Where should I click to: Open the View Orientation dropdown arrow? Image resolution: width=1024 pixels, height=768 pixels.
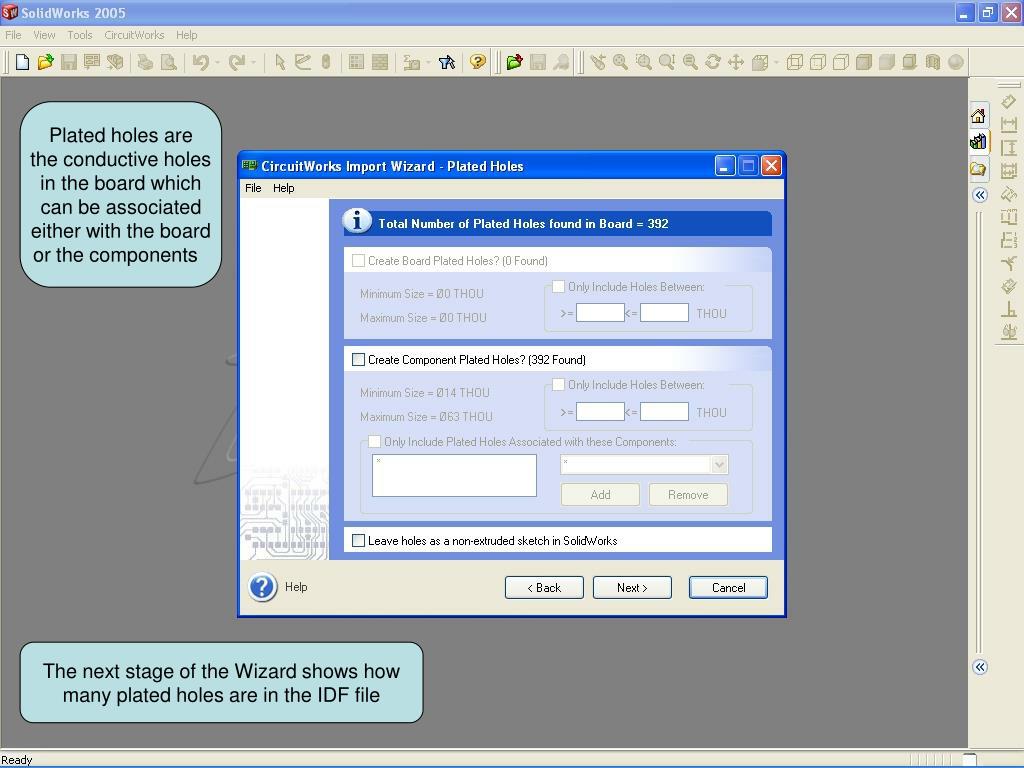point(776,63)
